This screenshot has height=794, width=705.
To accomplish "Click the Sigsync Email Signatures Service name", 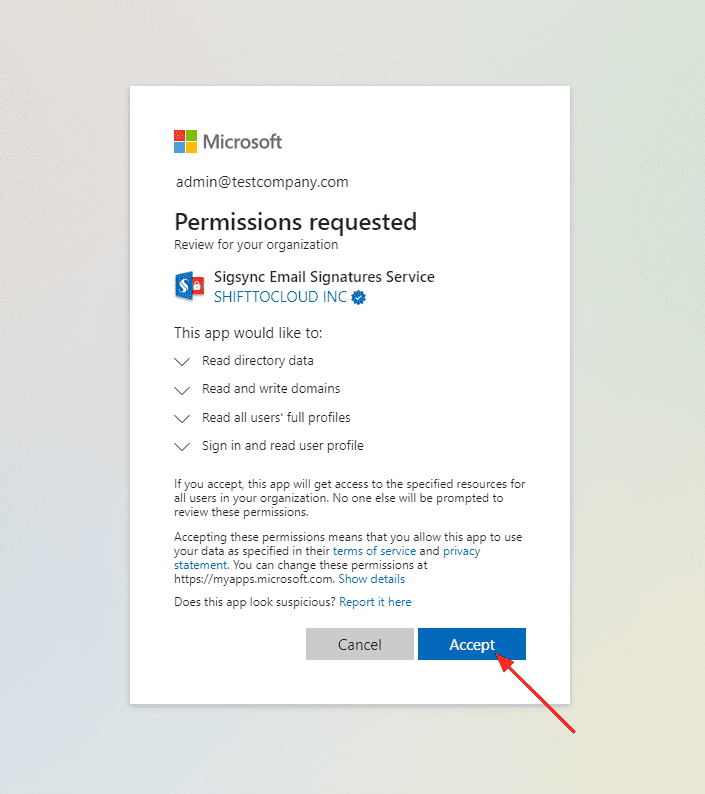I will 324,277.
